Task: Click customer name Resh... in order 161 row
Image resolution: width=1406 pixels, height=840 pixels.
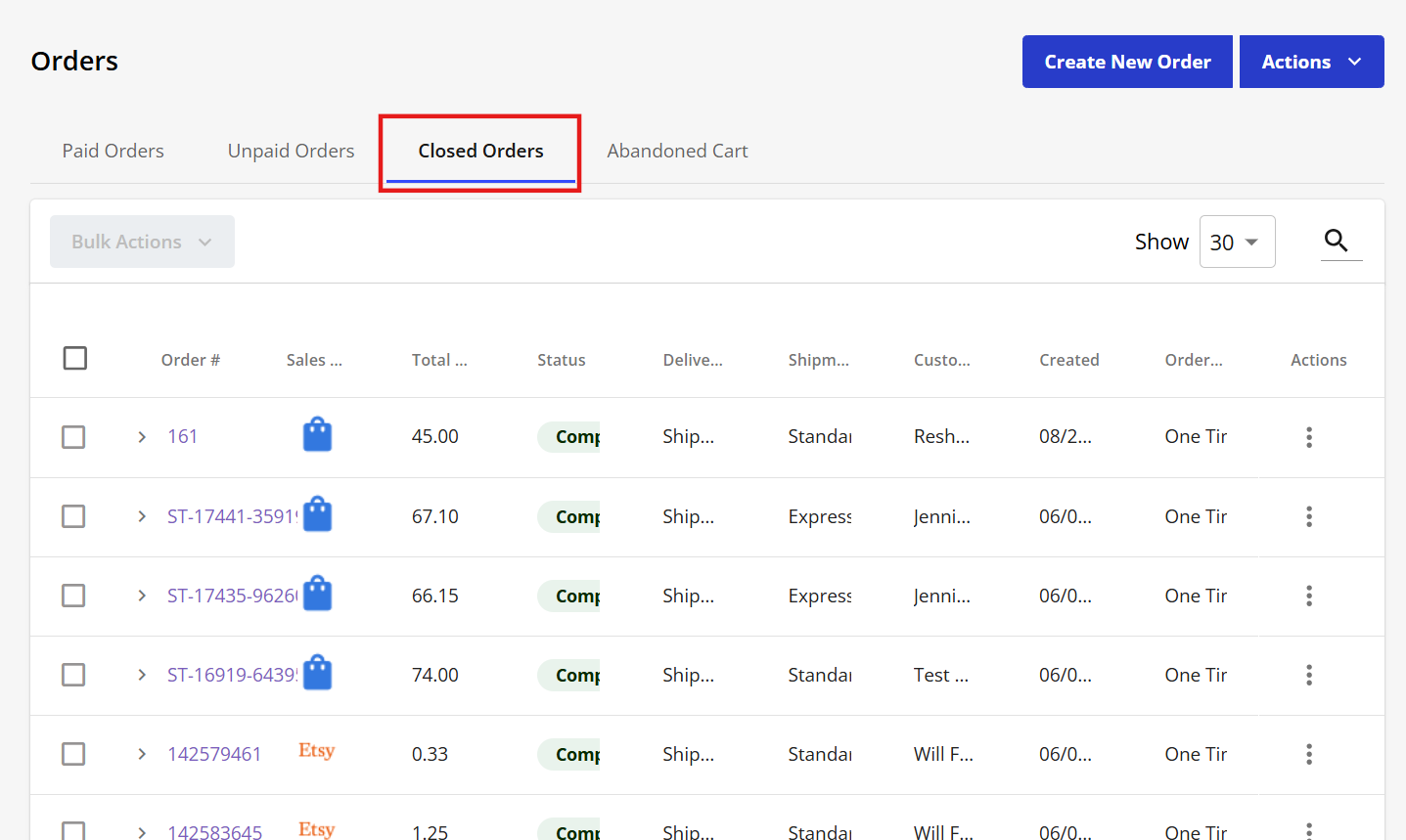Action: [941, 436]
